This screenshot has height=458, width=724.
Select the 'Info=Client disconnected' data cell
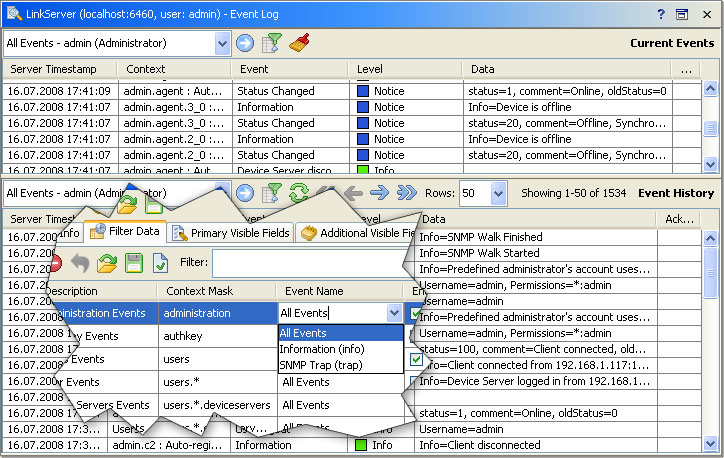(x=536, y=445)
